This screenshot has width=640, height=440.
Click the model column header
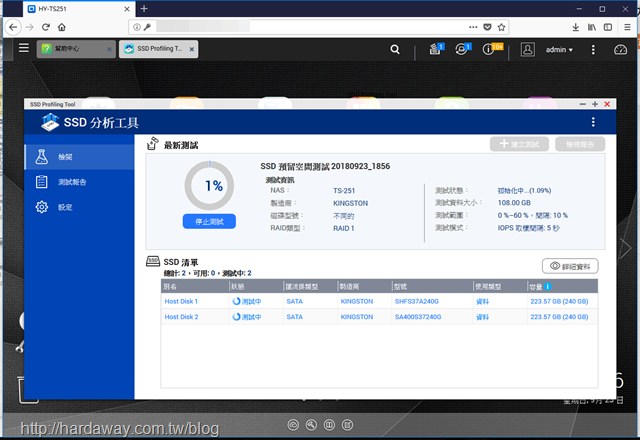[x=432, y=287]
